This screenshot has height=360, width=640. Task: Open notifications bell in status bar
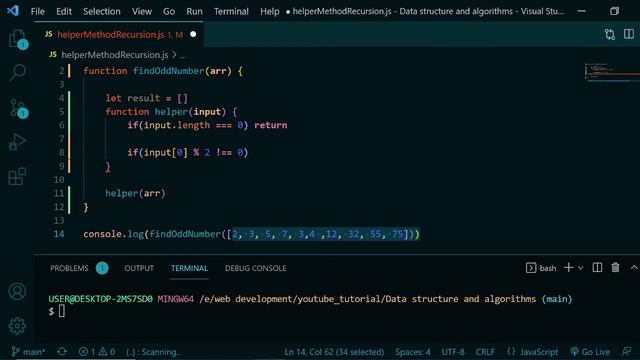tap(626, 351)
